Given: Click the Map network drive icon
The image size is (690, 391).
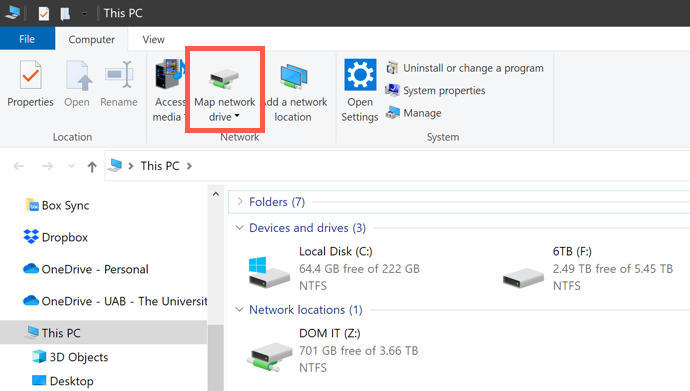Looking at the screenshot, I should [x=224, y=78].
